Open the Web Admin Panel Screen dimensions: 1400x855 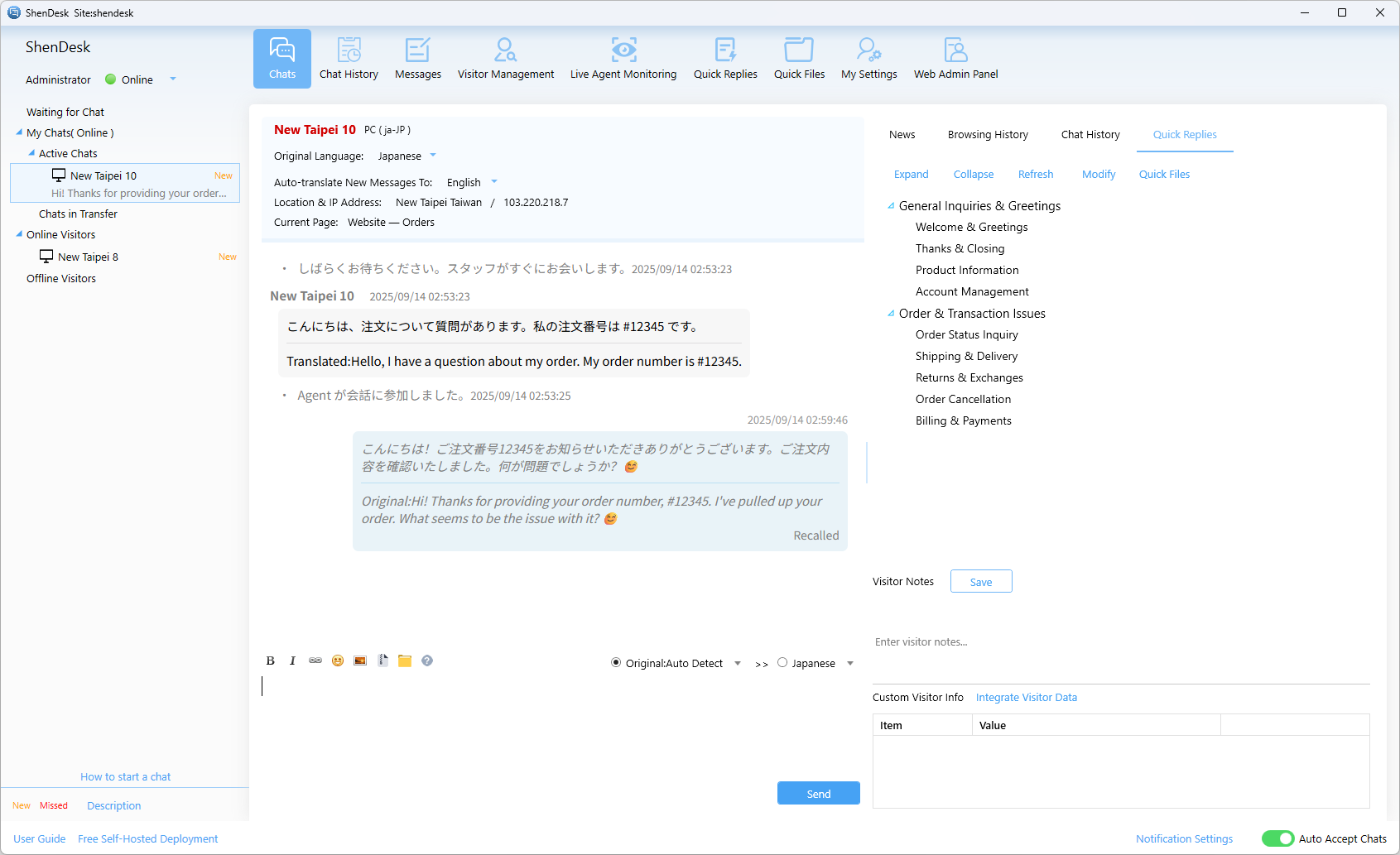click(x=955, y=59)
